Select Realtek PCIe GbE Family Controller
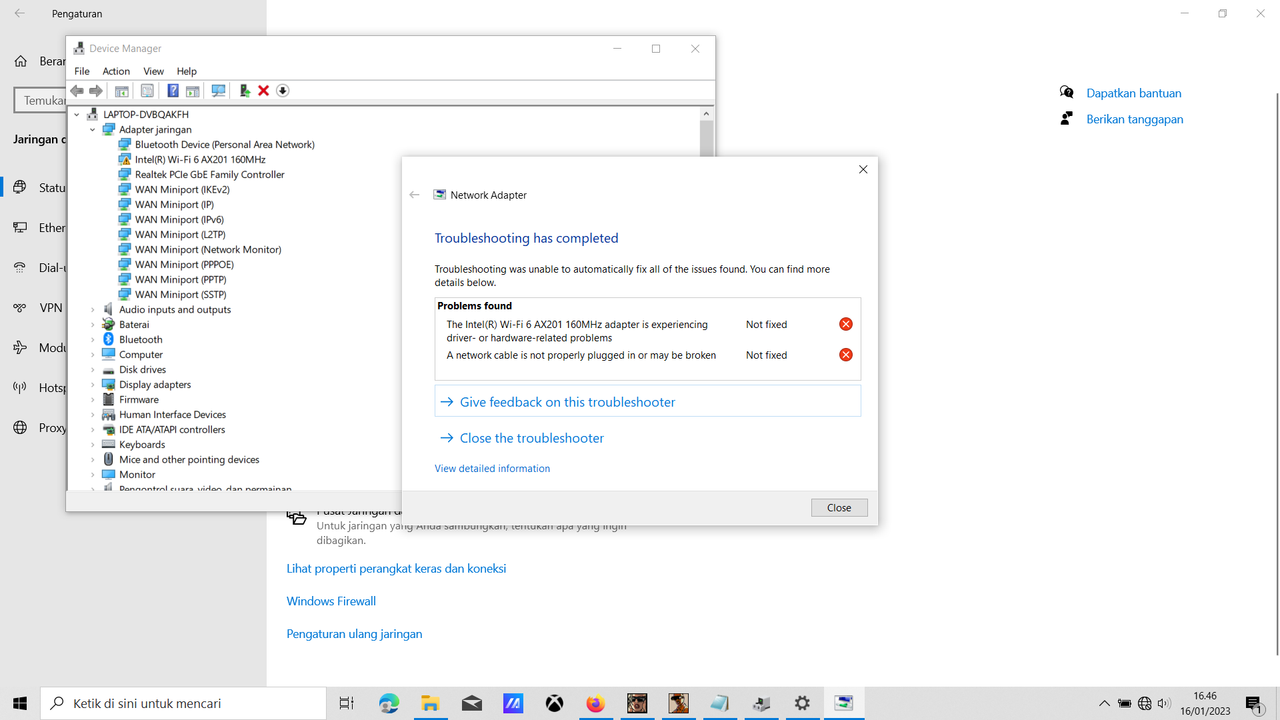 pyautogui.click(x=210, y=175)
